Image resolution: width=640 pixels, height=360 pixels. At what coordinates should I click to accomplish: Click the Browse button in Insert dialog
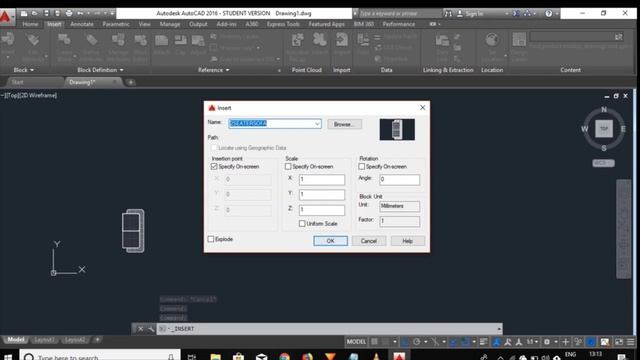coord(344,124)
